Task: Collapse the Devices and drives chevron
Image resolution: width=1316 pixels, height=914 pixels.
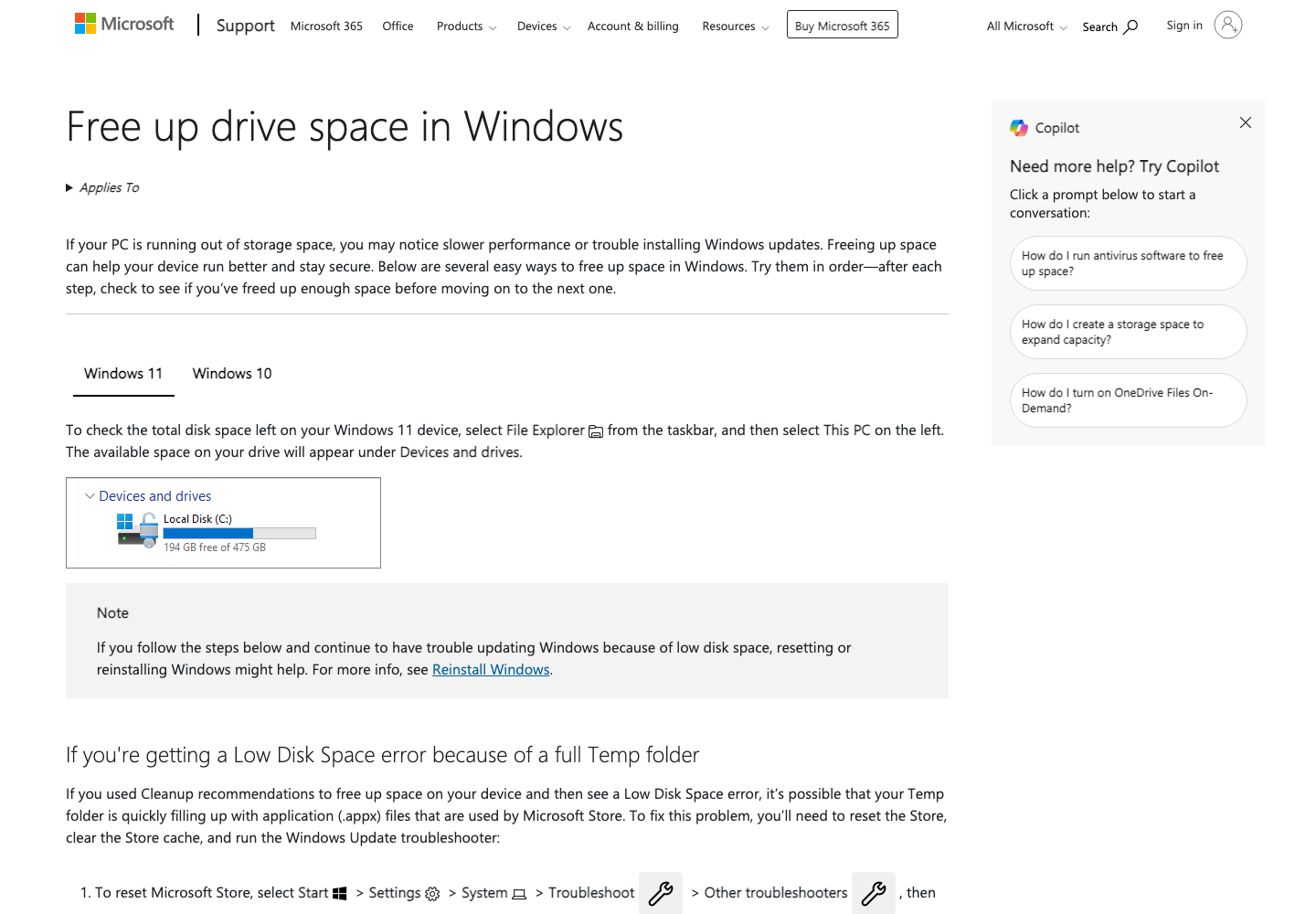Action: [90, 496]
